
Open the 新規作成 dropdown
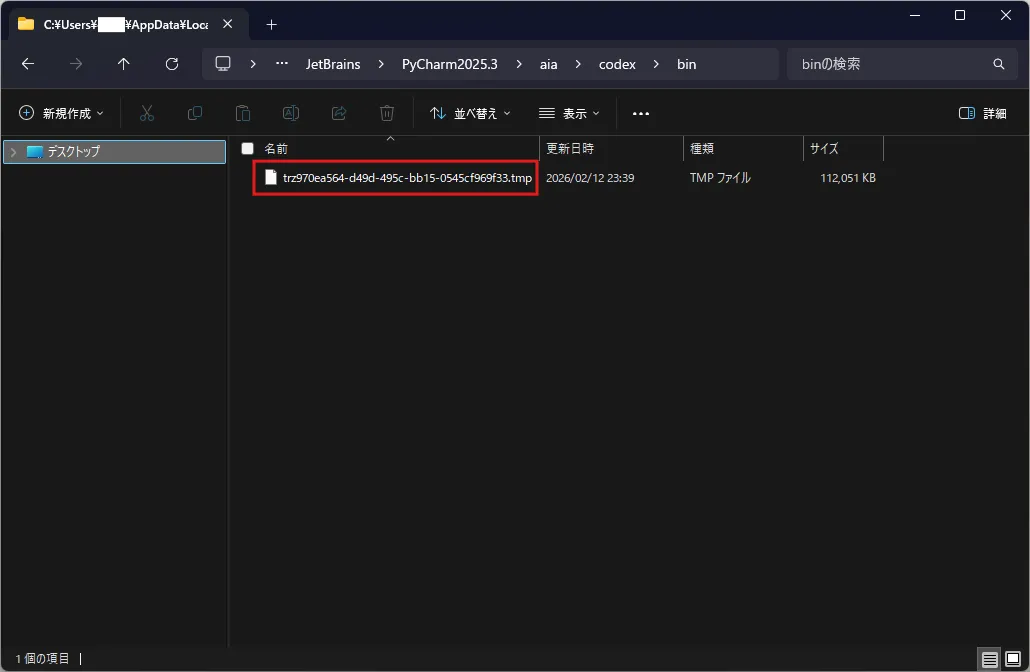coord(62,114)
